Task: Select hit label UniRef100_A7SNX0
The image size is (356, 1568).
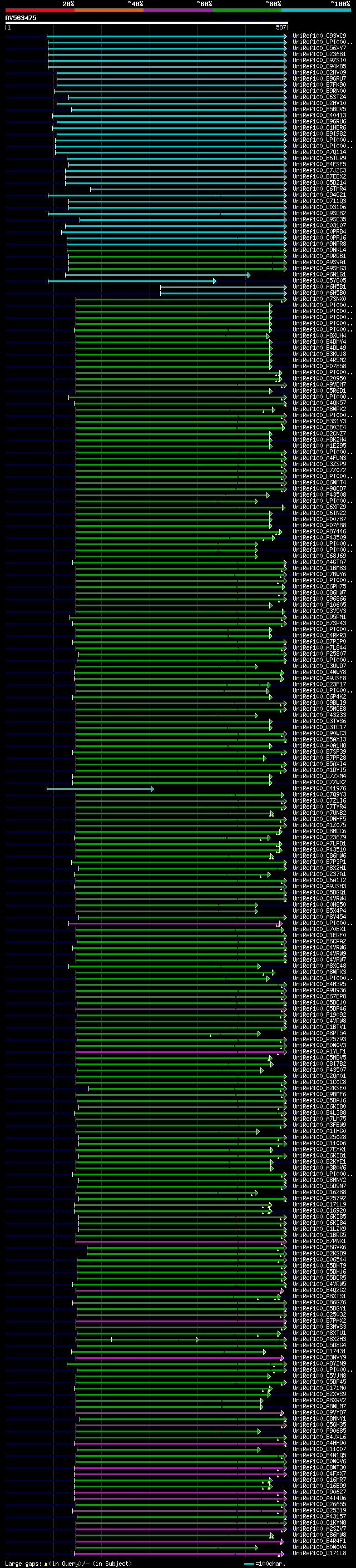Action: pyautogui.click(x=319, y=299)
